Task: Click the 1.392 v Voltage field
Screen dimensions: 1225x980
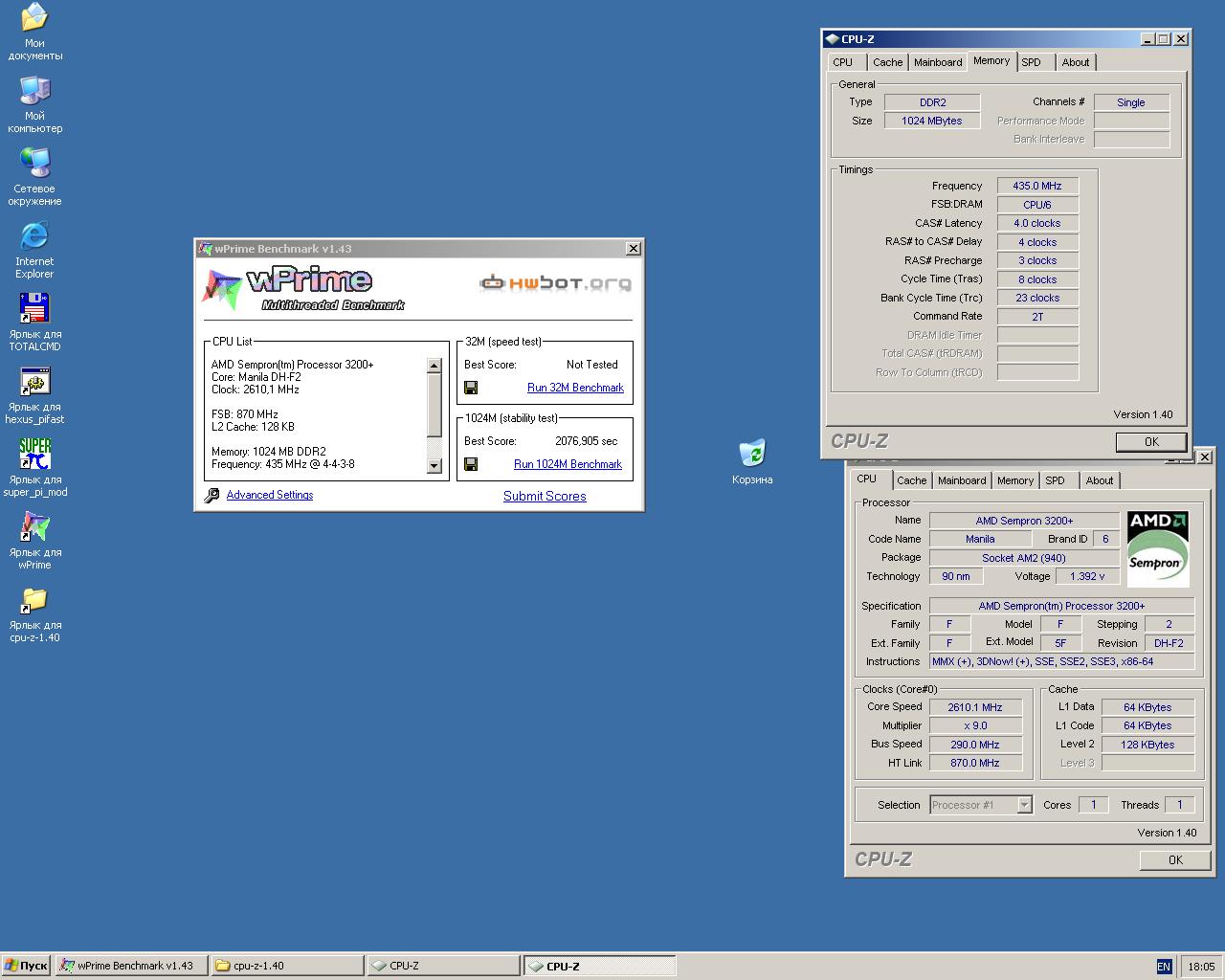Action: tap(1088, 576)
